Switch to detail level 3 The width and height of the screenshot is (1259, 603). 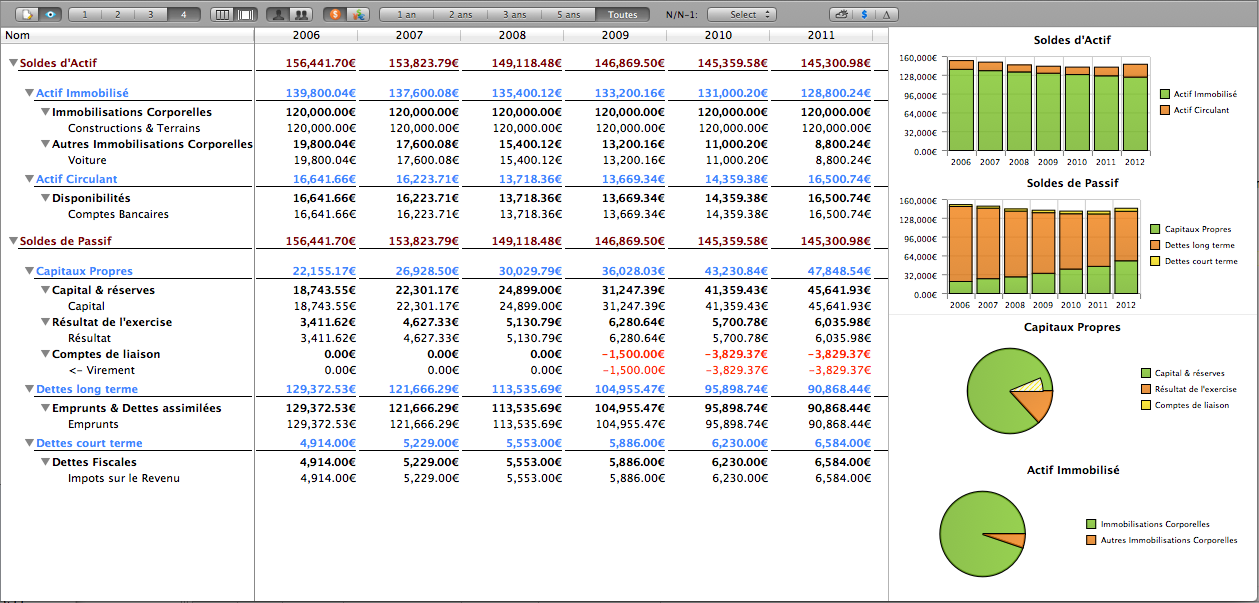151,15
